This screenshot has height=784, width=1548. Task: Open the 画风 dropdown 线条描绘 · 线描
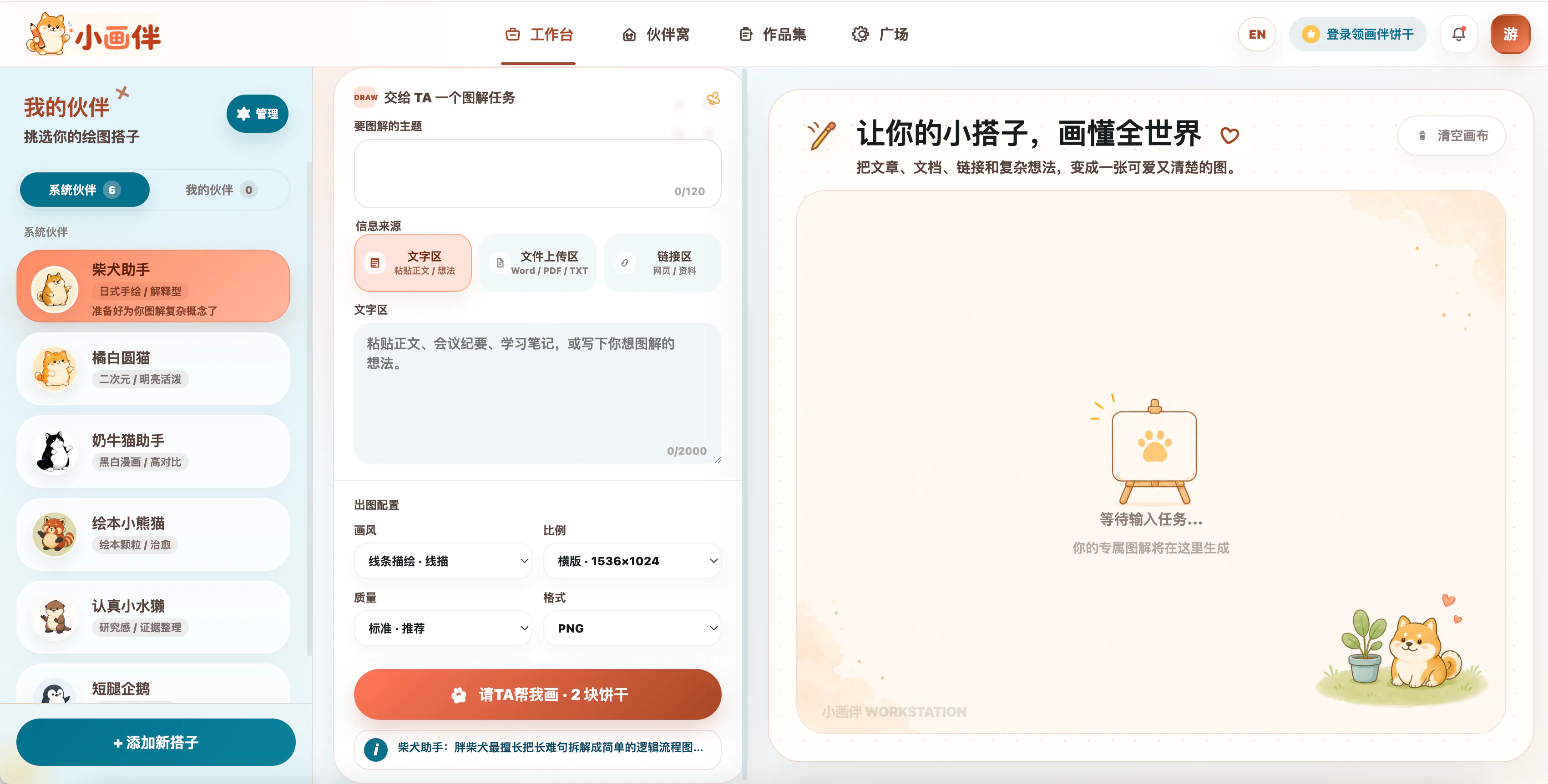tap(443, 561)
